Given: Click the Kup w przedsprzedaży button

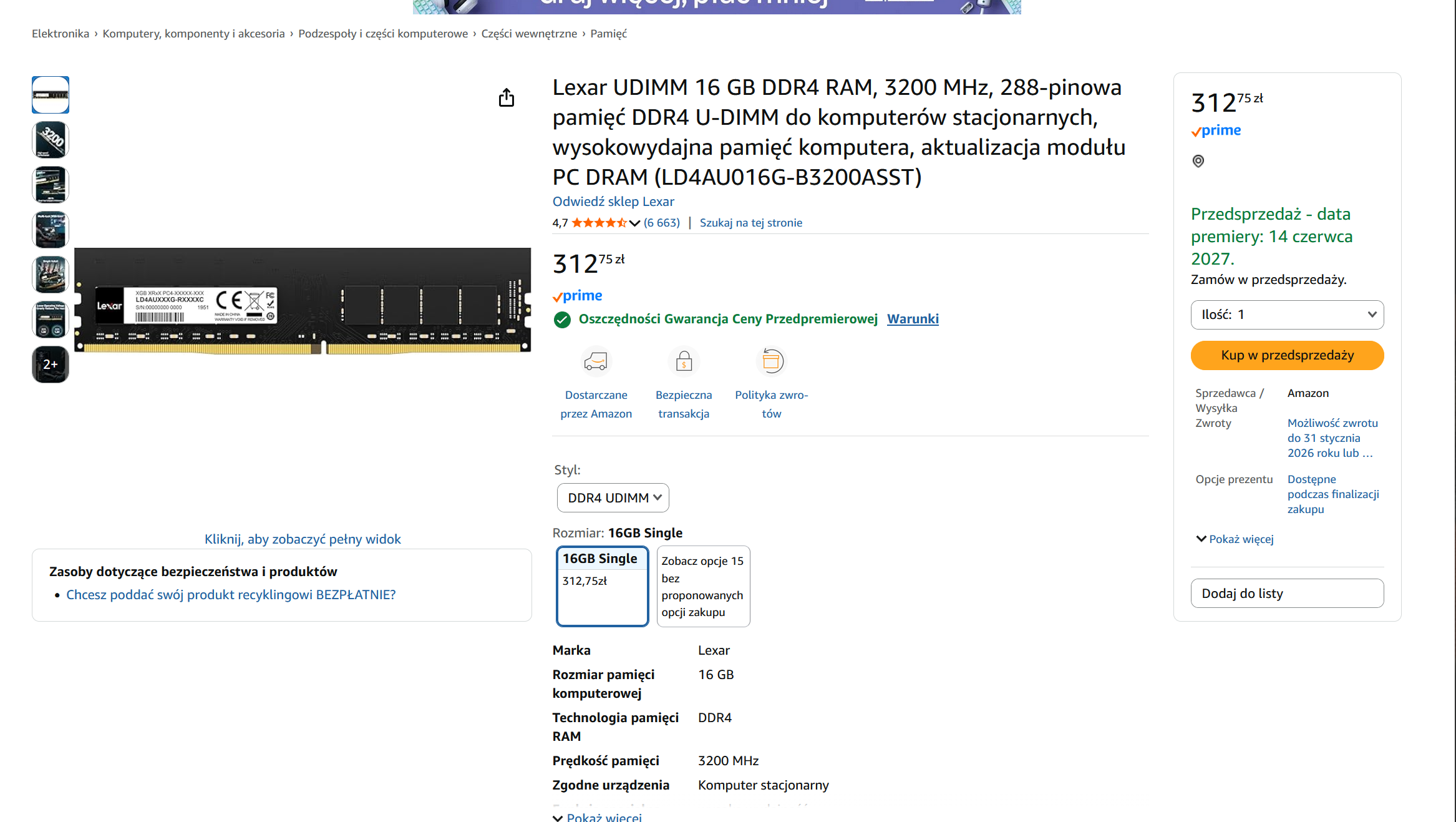Looking at the screenshot, I should pyautogui.click(x=1287, y=355).
